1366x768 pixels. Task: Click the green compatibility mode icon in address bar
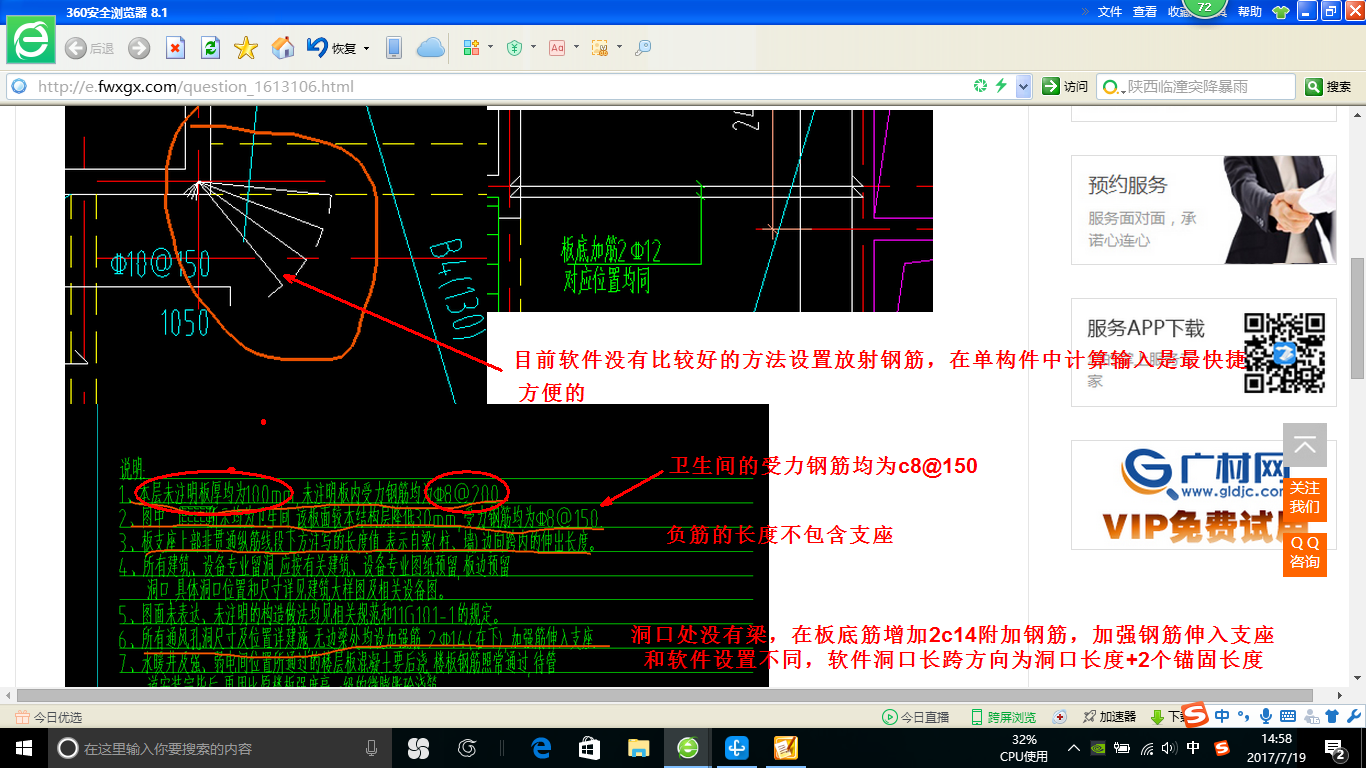coord(981,87)
